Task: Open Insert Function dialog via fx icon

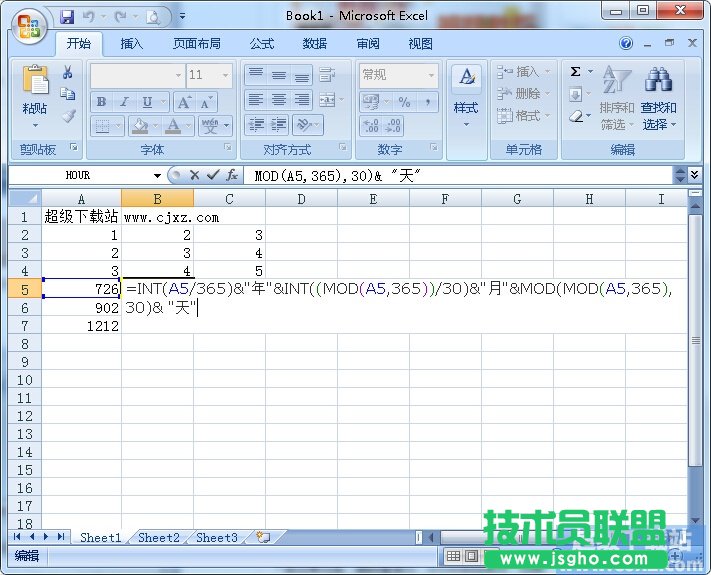Action: click(x=231, y=175)
